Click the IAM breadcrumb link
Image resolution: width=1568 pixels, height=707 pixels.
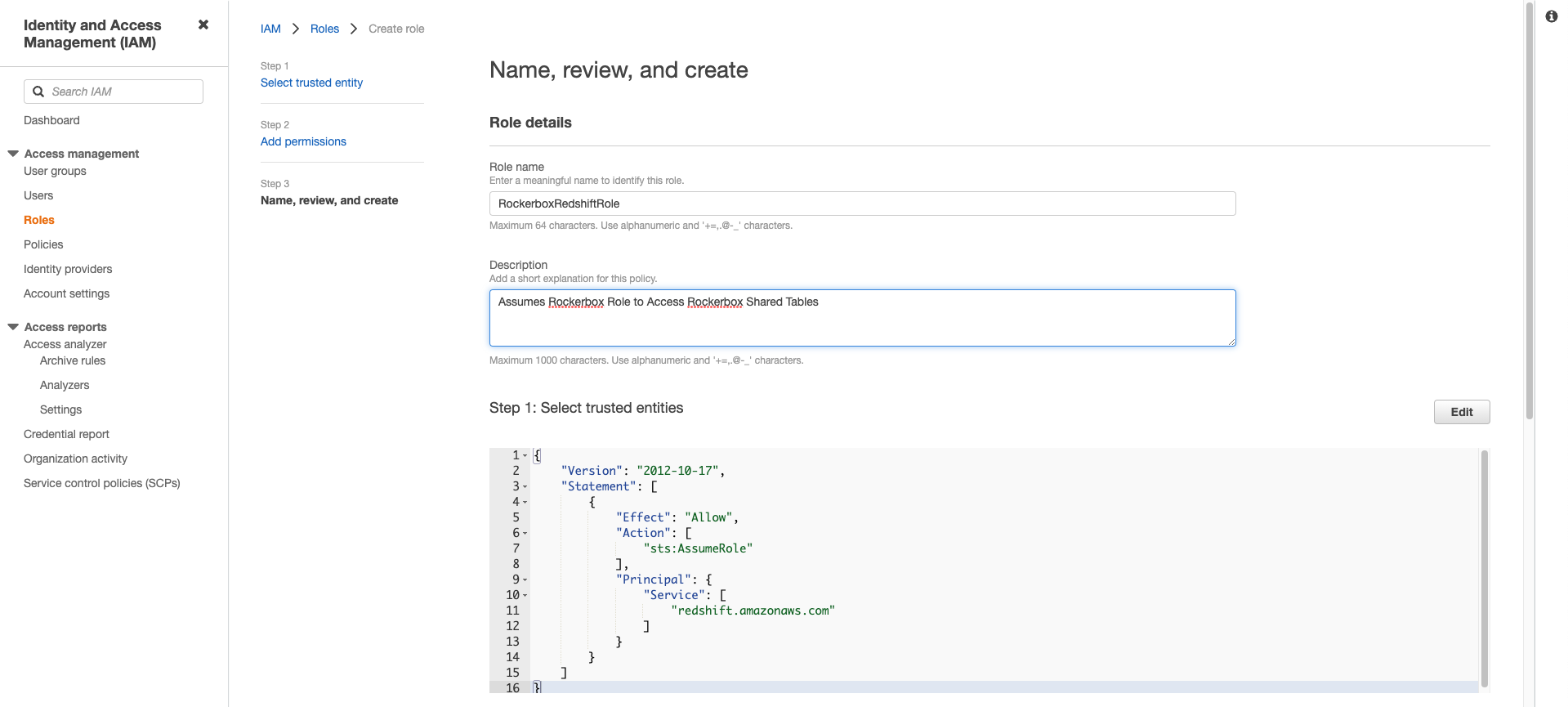coord(270,29)
